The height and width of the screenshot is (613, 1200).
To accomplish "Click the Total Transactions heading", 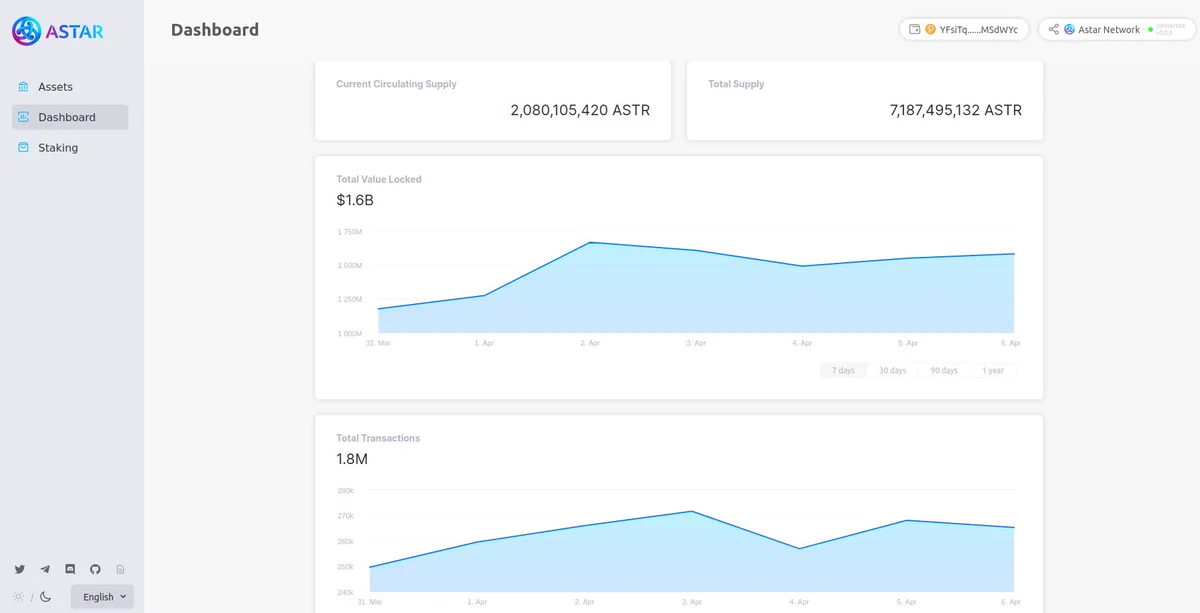I will pyautogui.click(x=378, y=438).
